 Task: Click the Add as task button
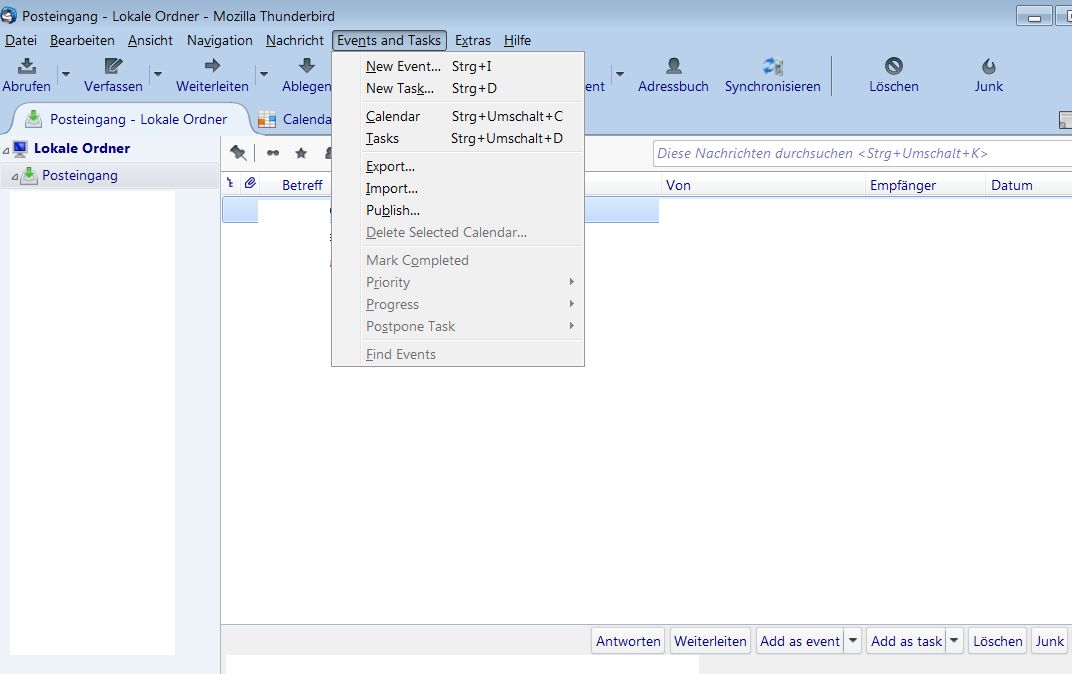click(906, 641)
